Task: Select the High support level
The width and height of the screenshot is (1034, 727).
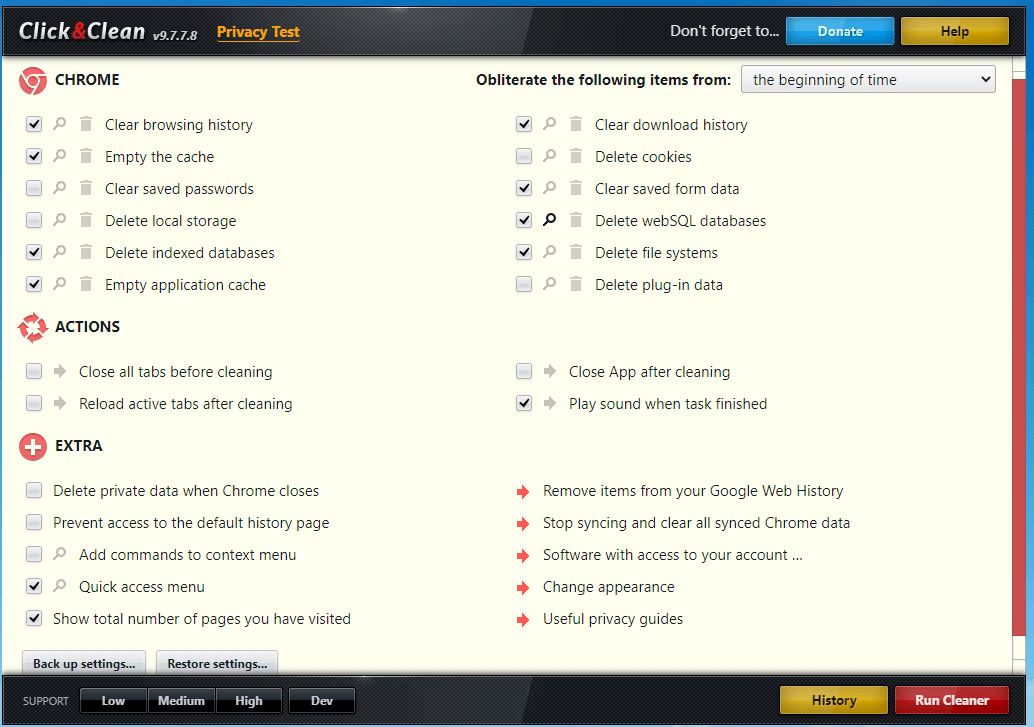Action: tap(249, 701)
